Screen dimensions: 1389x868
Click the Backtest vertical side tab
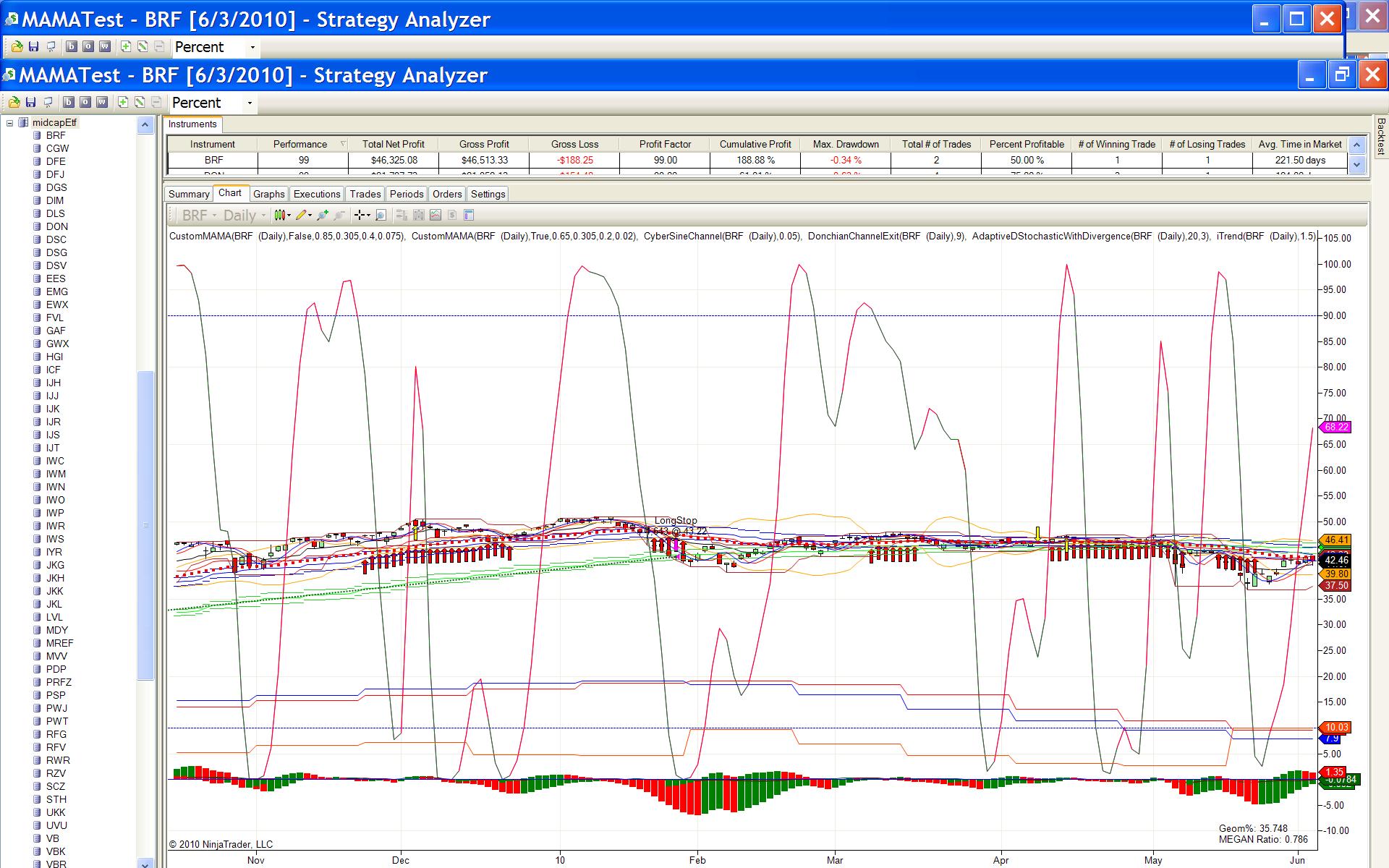pyautogui.click(x=1380, y=136)
